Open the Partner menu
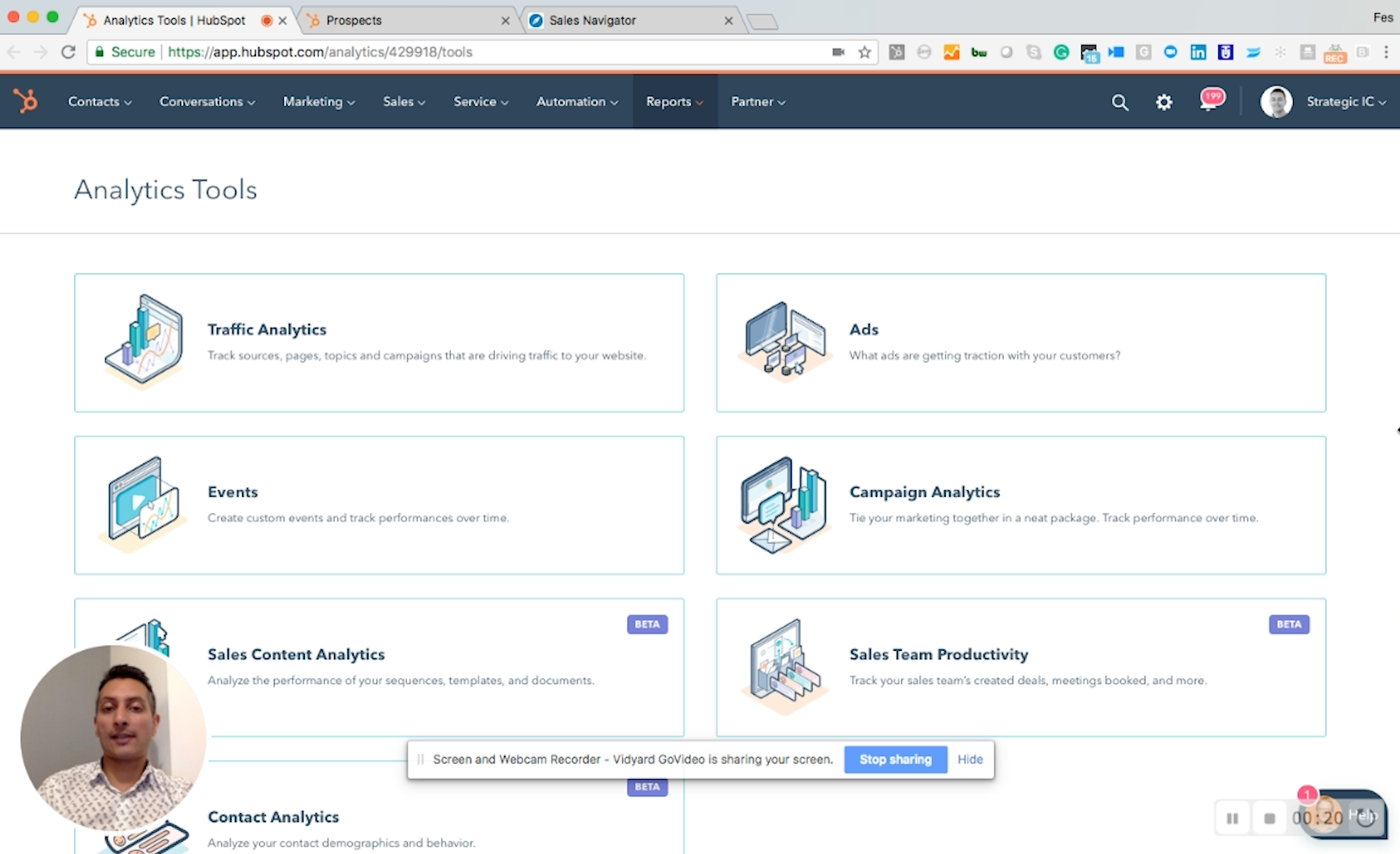The image size is (1400, 854). coord(758,102)
